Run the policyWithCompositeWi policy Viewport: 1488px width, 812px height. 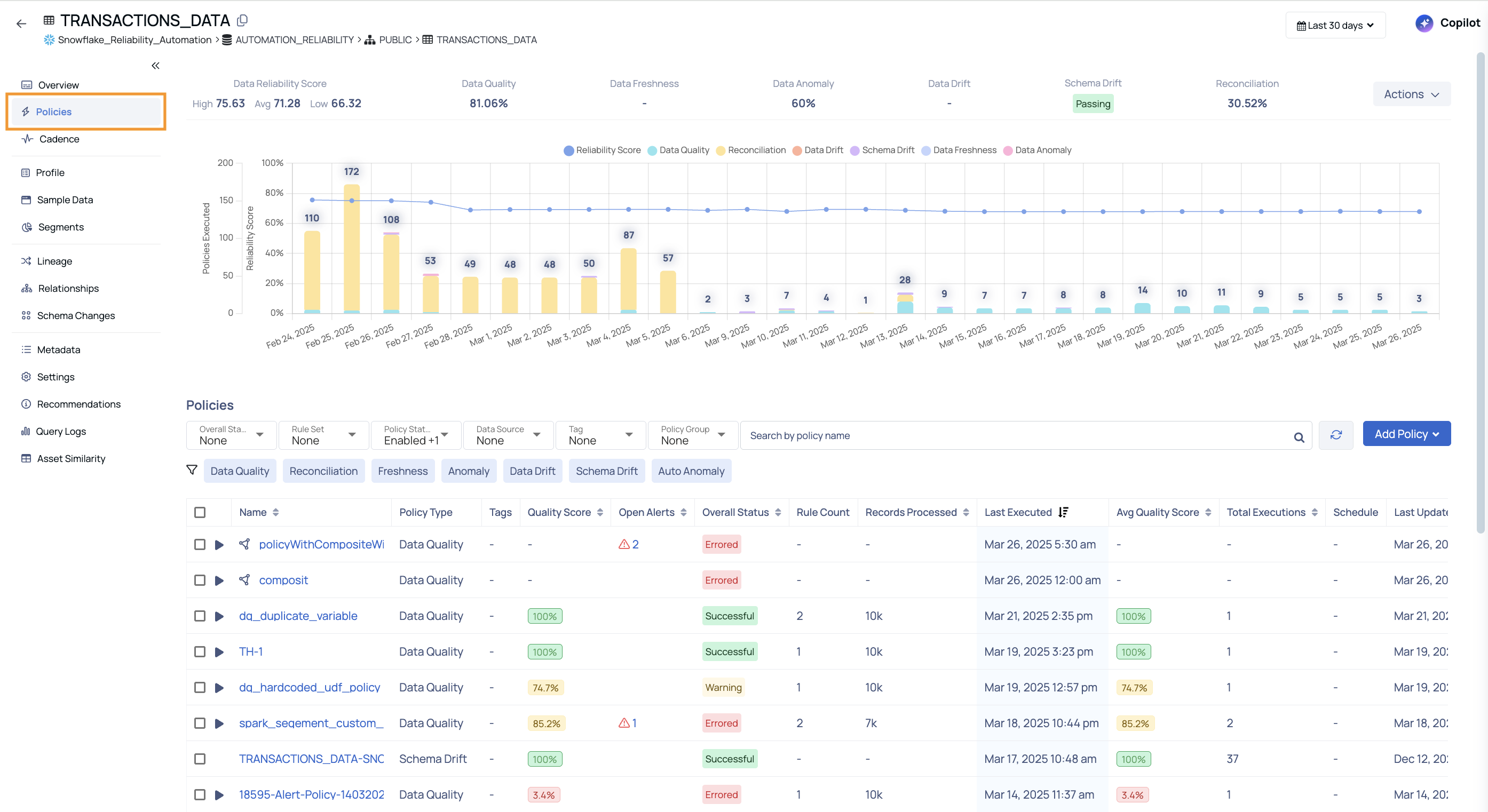(x=219, y=545)
